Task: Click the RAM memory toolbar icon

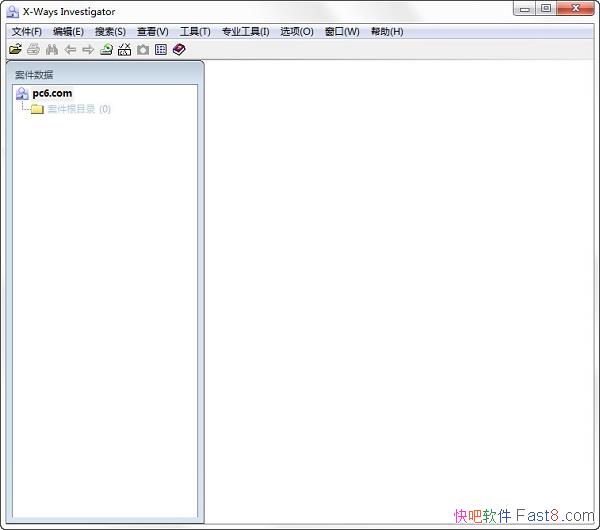Action: (x=125, y=49)
